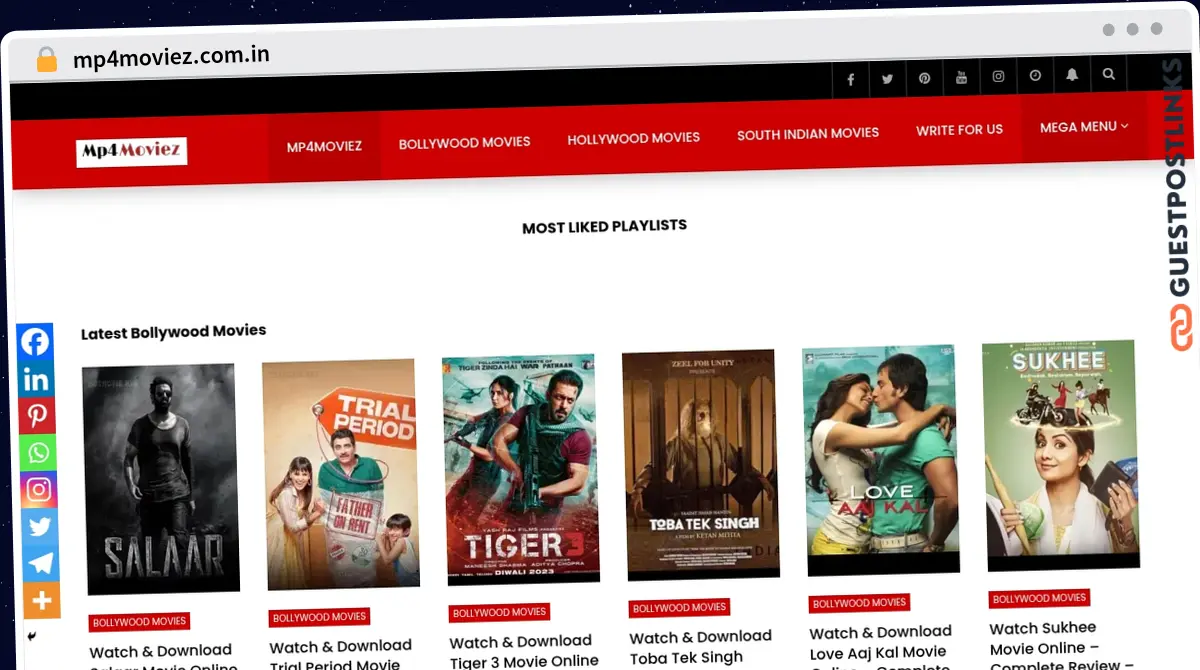Screen dimensions: 1200x670
Task: Expand more share options with the plus icon
Action: pos(37,600)
